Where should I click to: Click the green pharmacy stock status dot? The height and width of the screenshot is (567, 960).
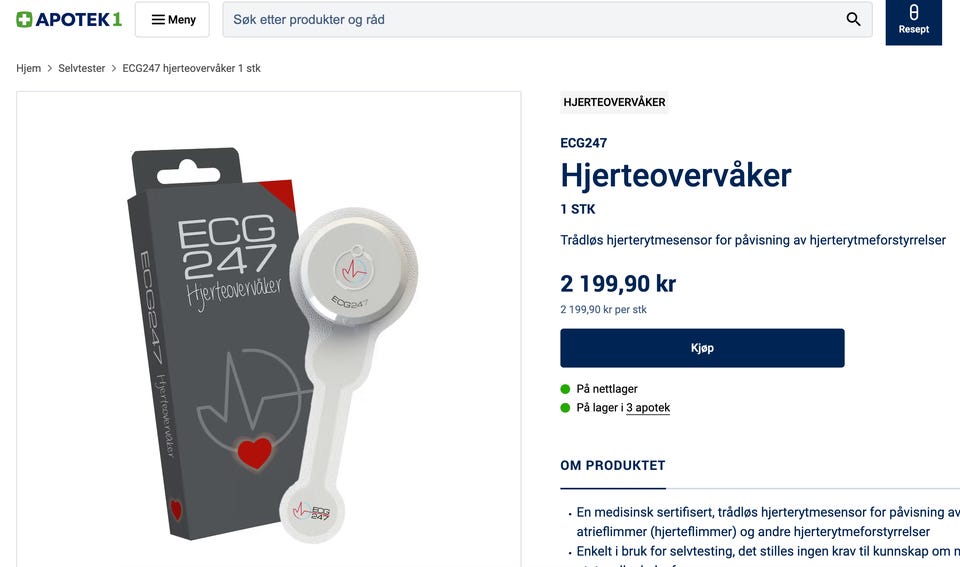coord(565,408)
